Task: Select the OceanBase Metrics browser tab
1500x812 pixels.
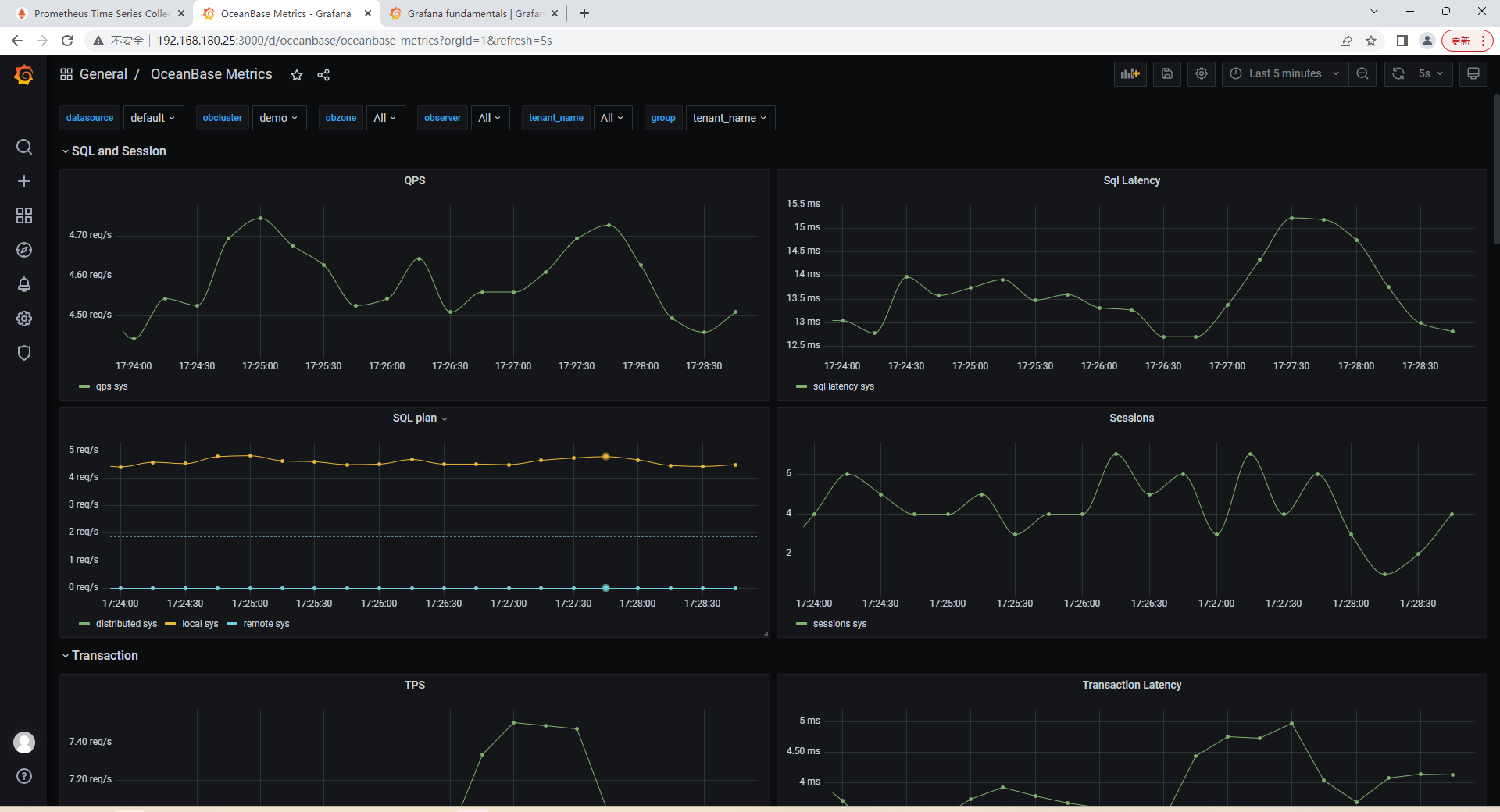Action: tap(286, 13)
